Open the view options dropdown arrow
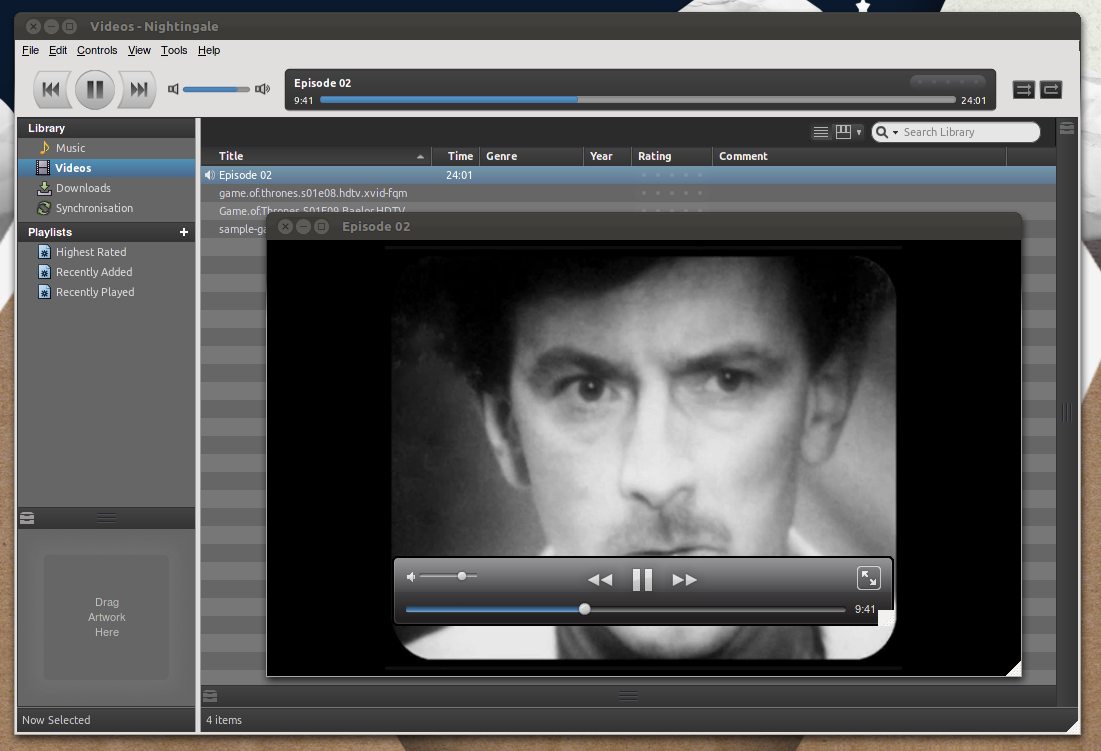The width and height of the screenshot is (1101, 751). click(x=859, y=132)
